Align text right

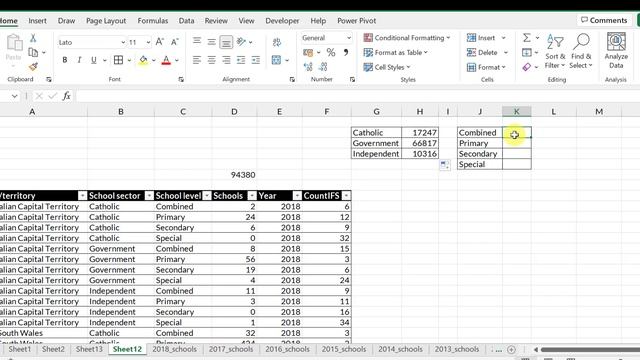coord(226,60)
